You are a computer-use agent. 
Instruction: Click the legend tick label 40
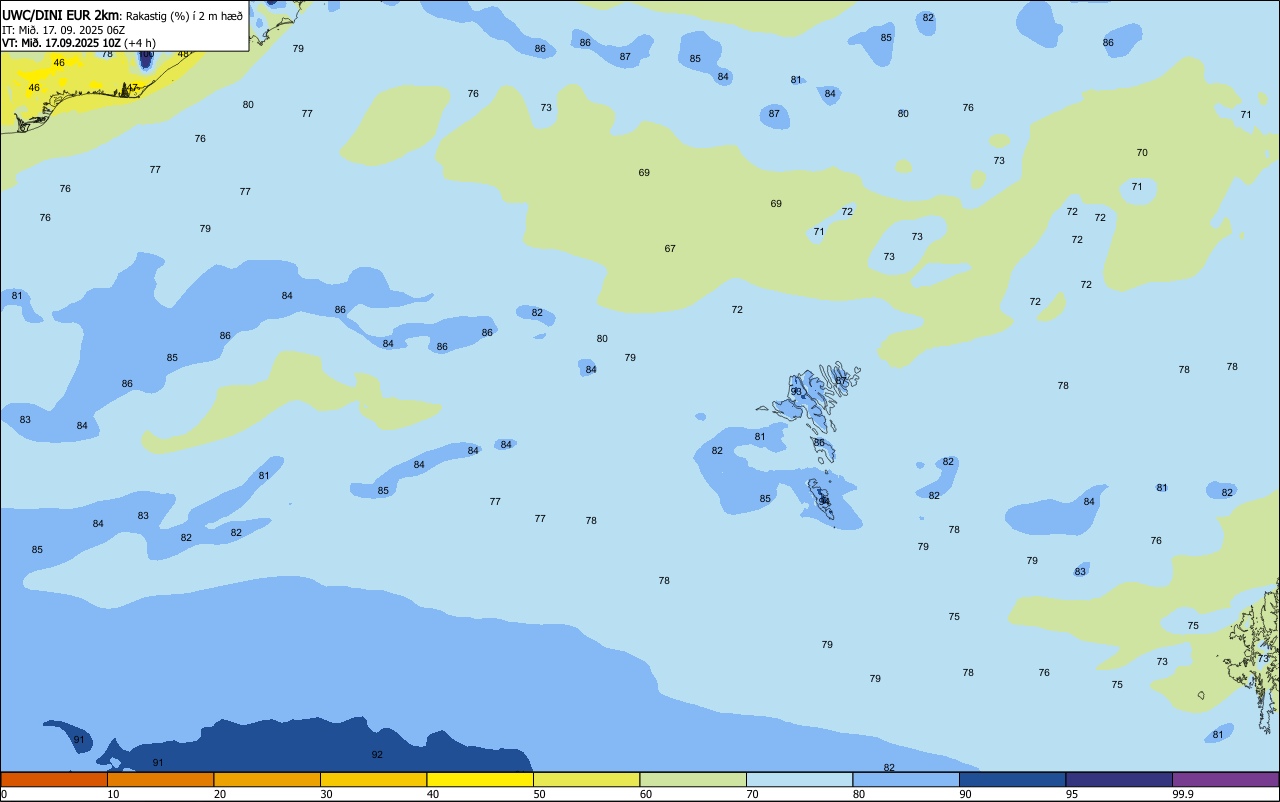(433, 794)
